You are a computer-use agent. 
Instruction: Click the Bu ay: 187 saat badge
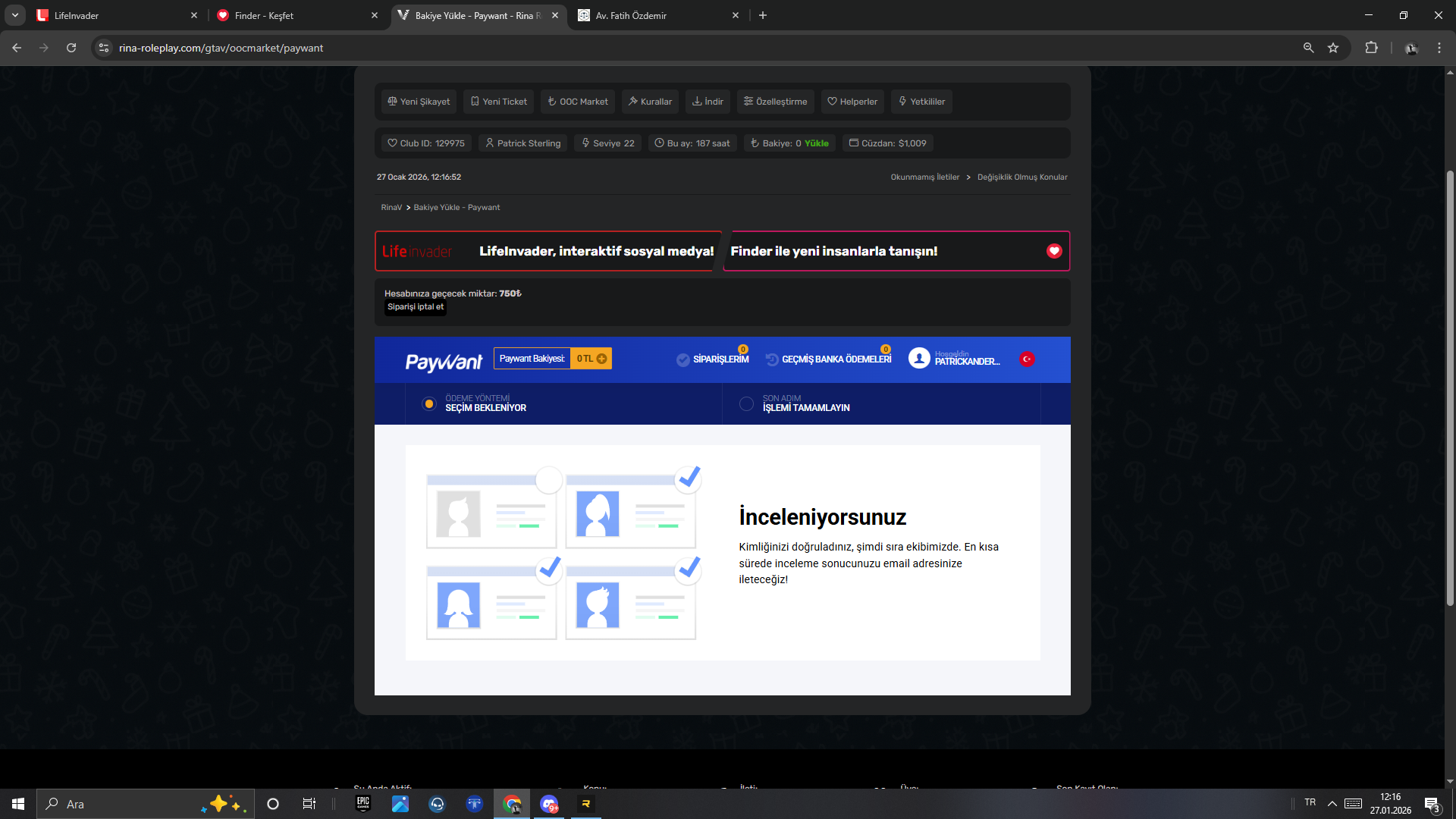[692, 143]
